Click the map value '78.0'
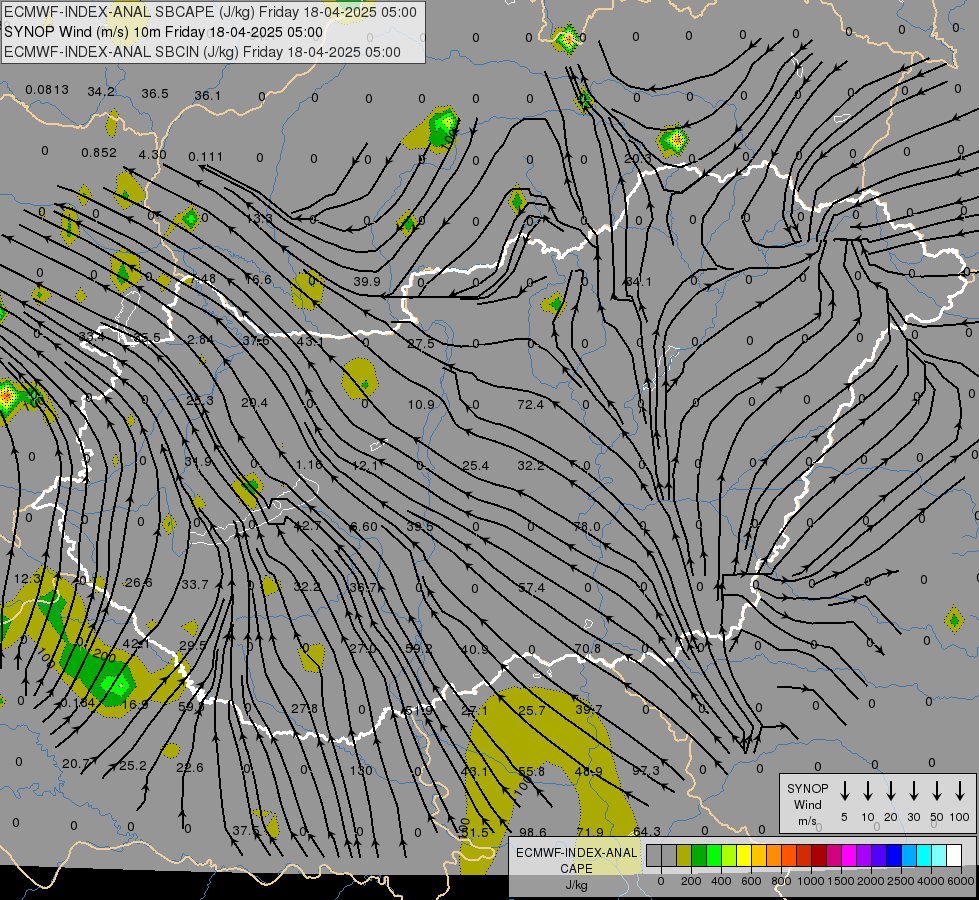Viewport: 979px width, 900px height. click(587, 527)
